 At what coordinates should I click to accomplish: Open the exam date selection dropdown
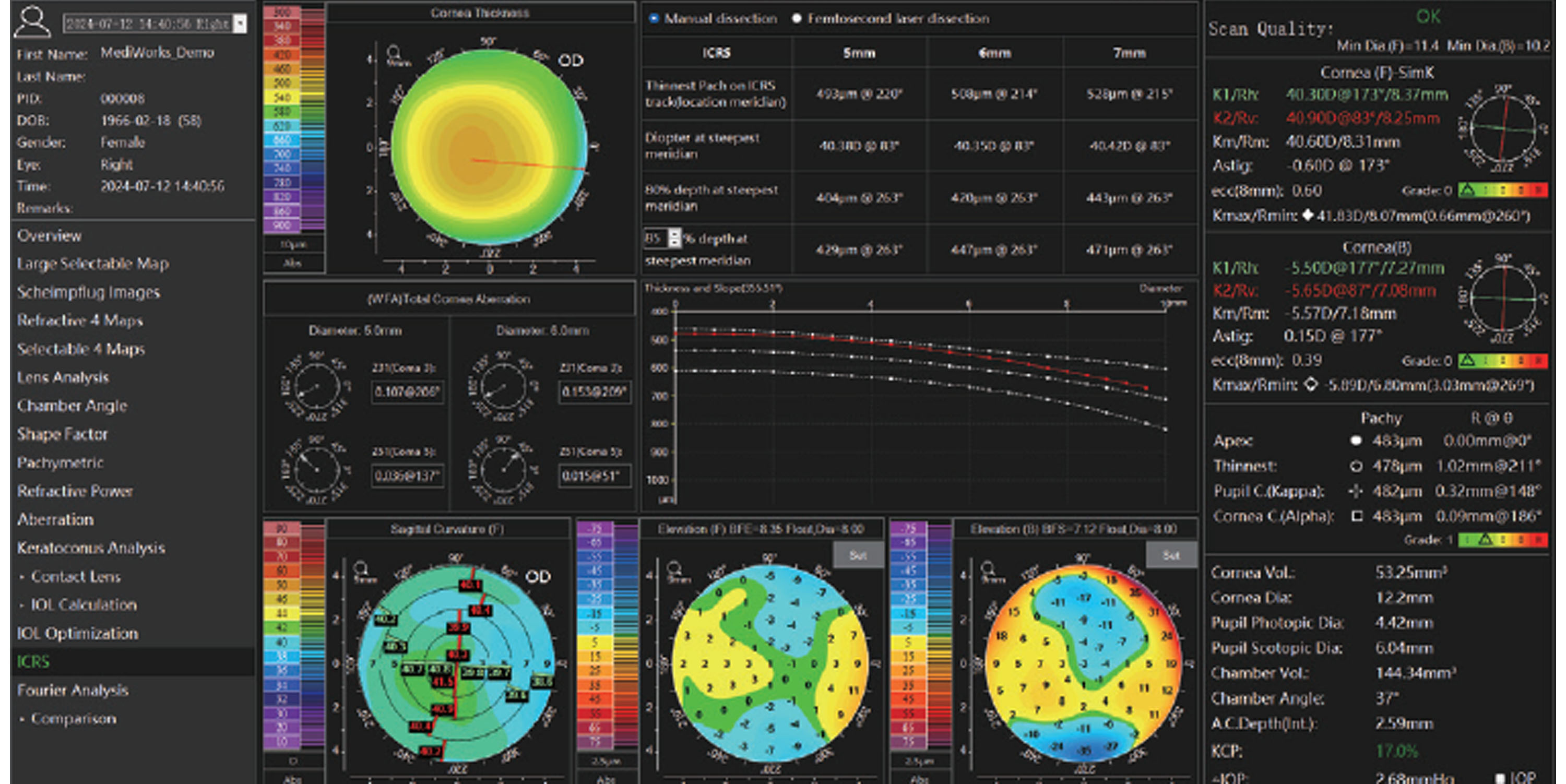[241, 23]
